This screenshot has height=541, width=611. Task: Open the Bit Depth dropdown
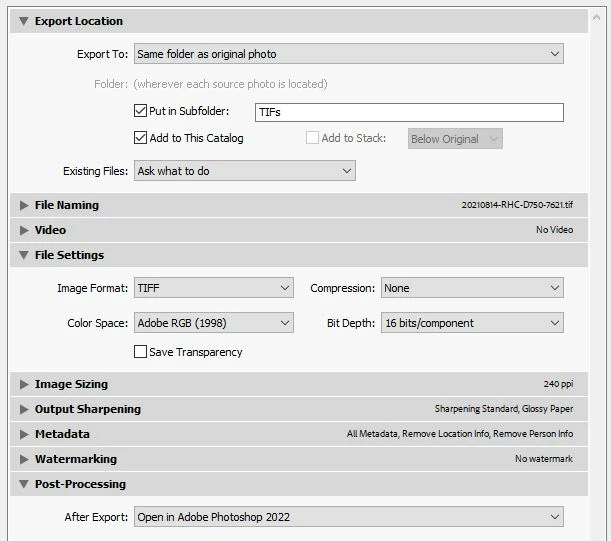pyautogui.click(x=472, y=323)
